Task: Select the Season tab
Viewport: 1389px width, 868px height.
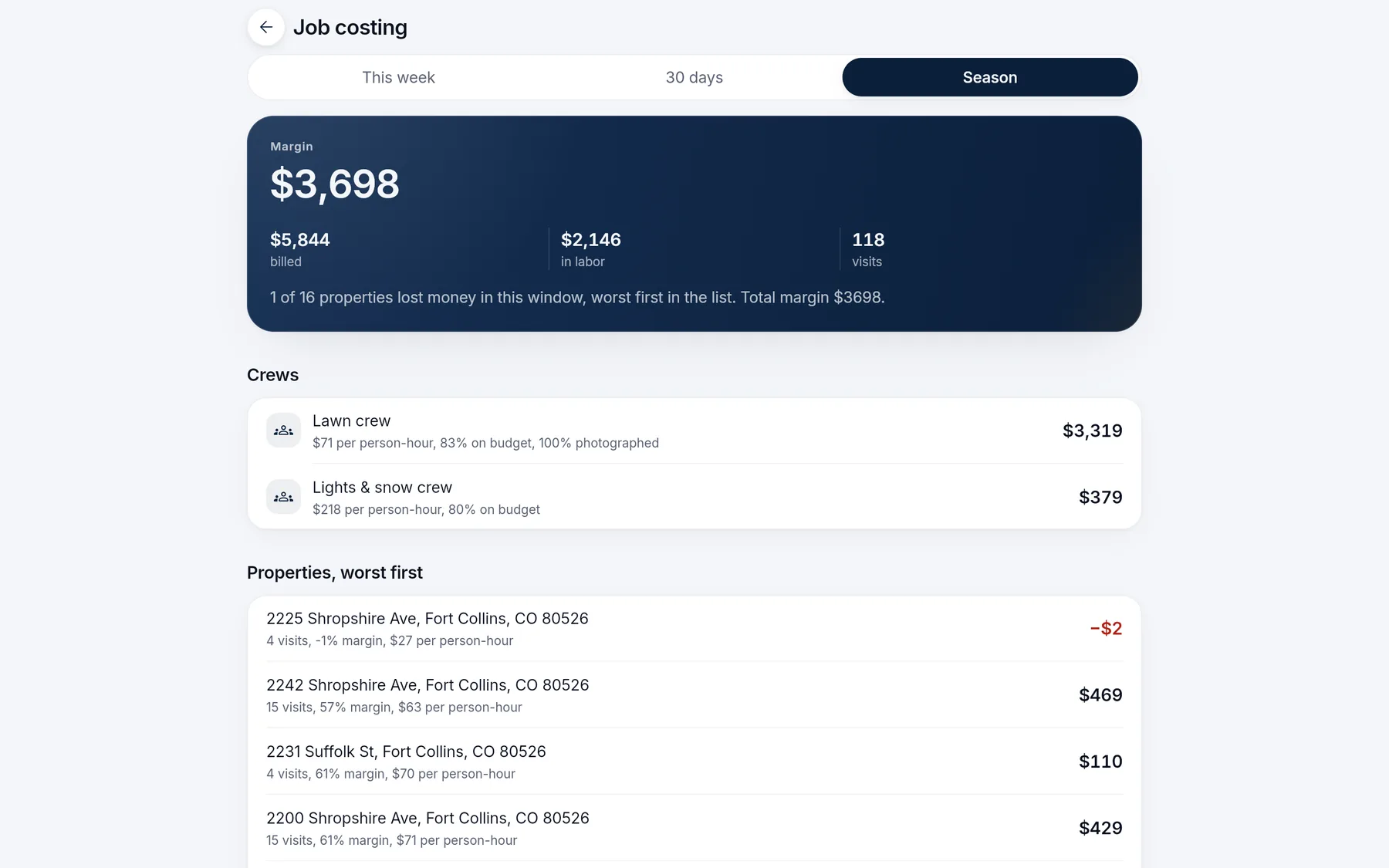Action: pos(990,77)
